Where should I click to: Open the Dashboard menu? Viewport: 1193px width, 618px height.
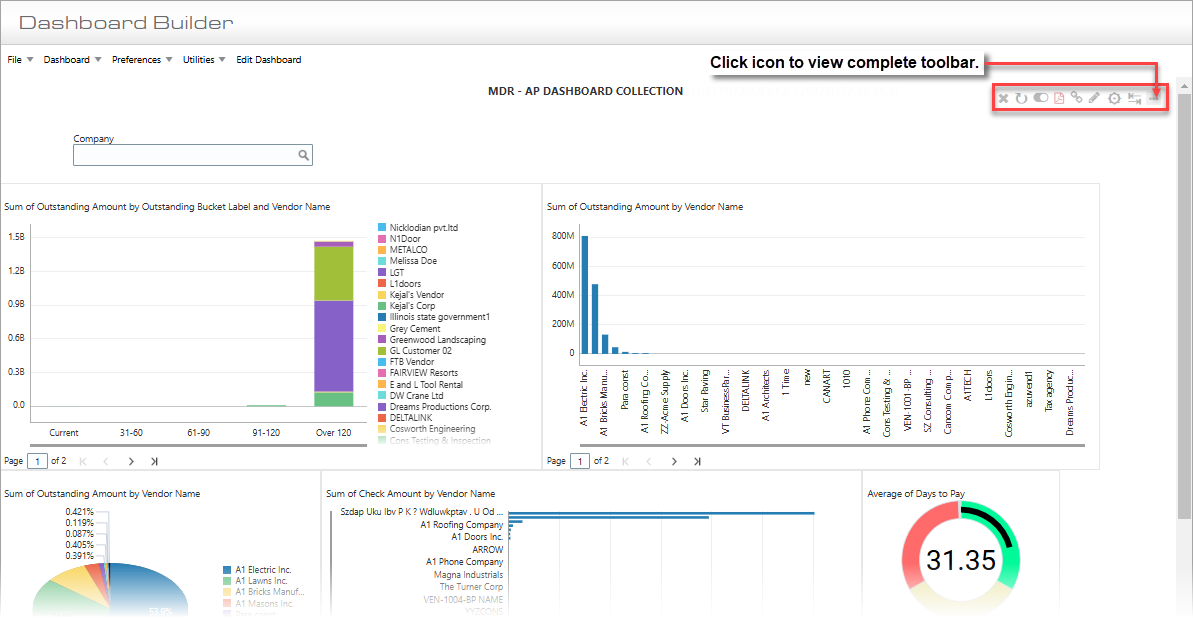click(72, 60)
